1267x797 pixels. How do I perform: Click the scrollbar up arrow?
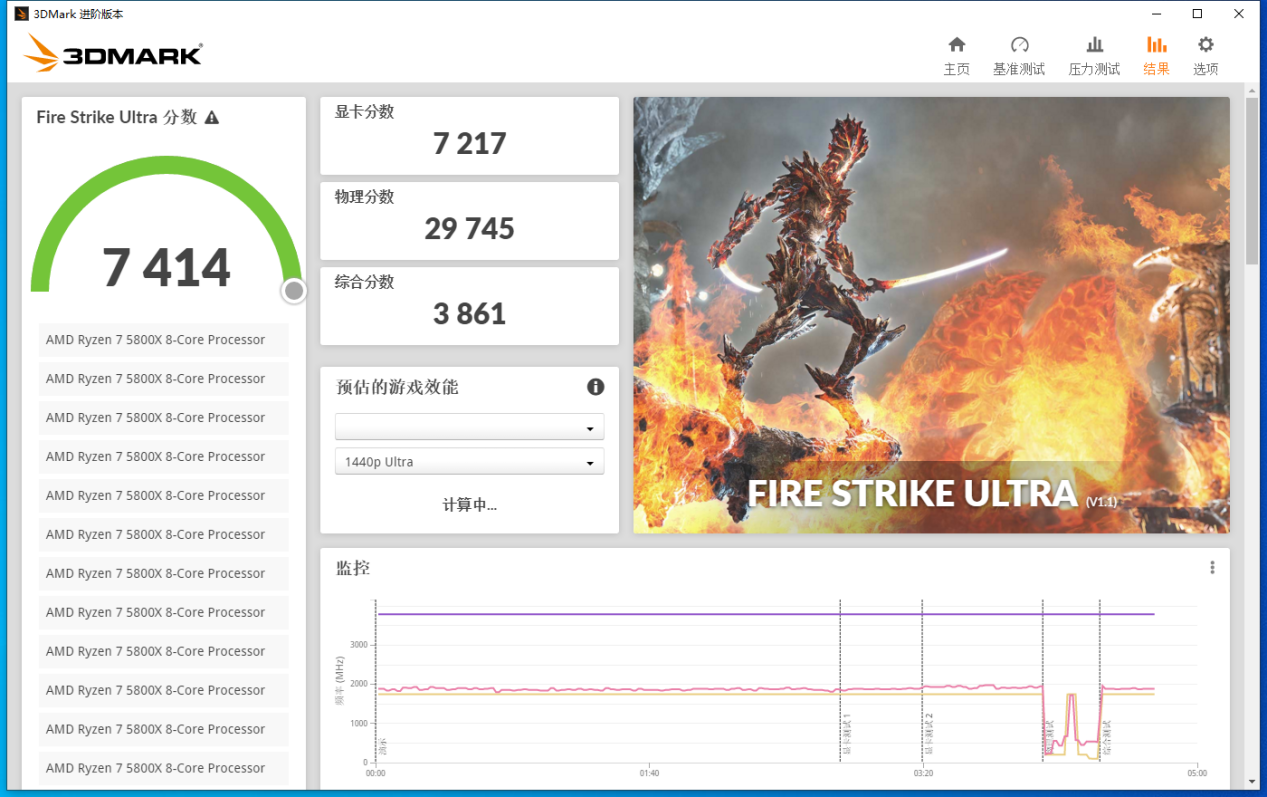coord(1252,91)
